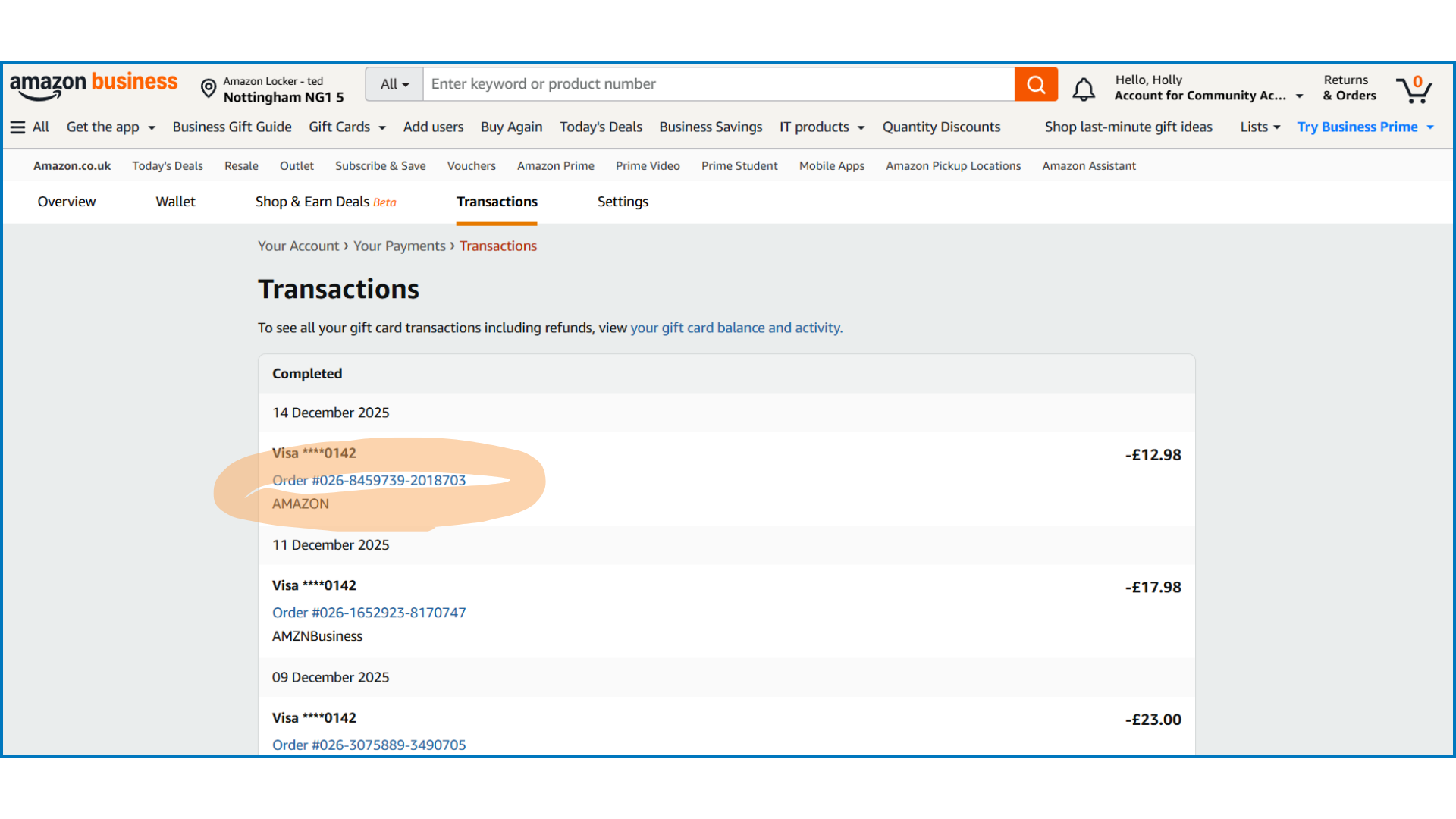Open Today's Deals in the sub-navigation

coord(168,165)
